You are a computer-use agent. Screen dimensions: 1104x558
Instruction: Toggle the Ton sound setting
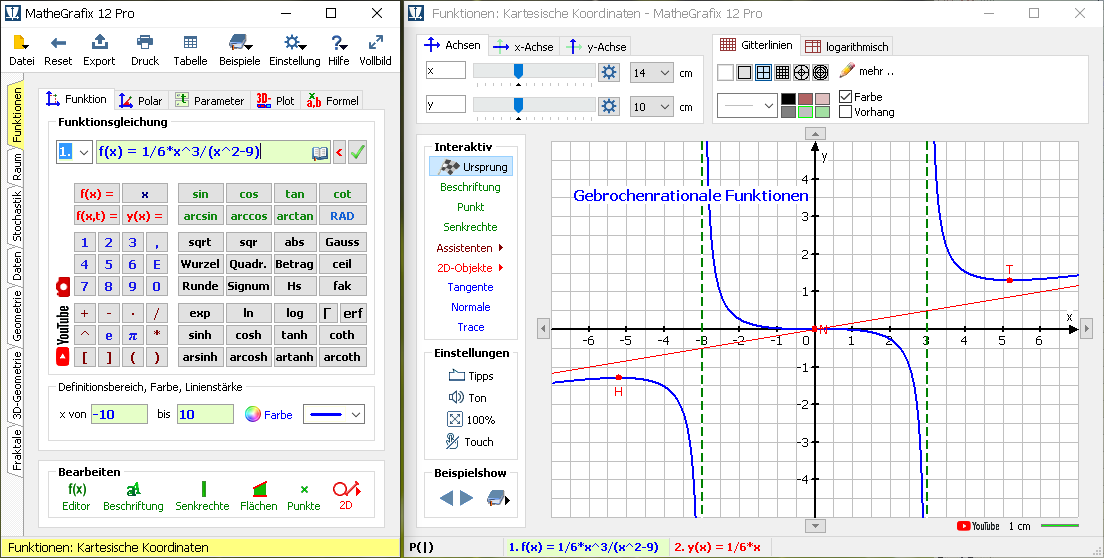click(x=468, y=398)
